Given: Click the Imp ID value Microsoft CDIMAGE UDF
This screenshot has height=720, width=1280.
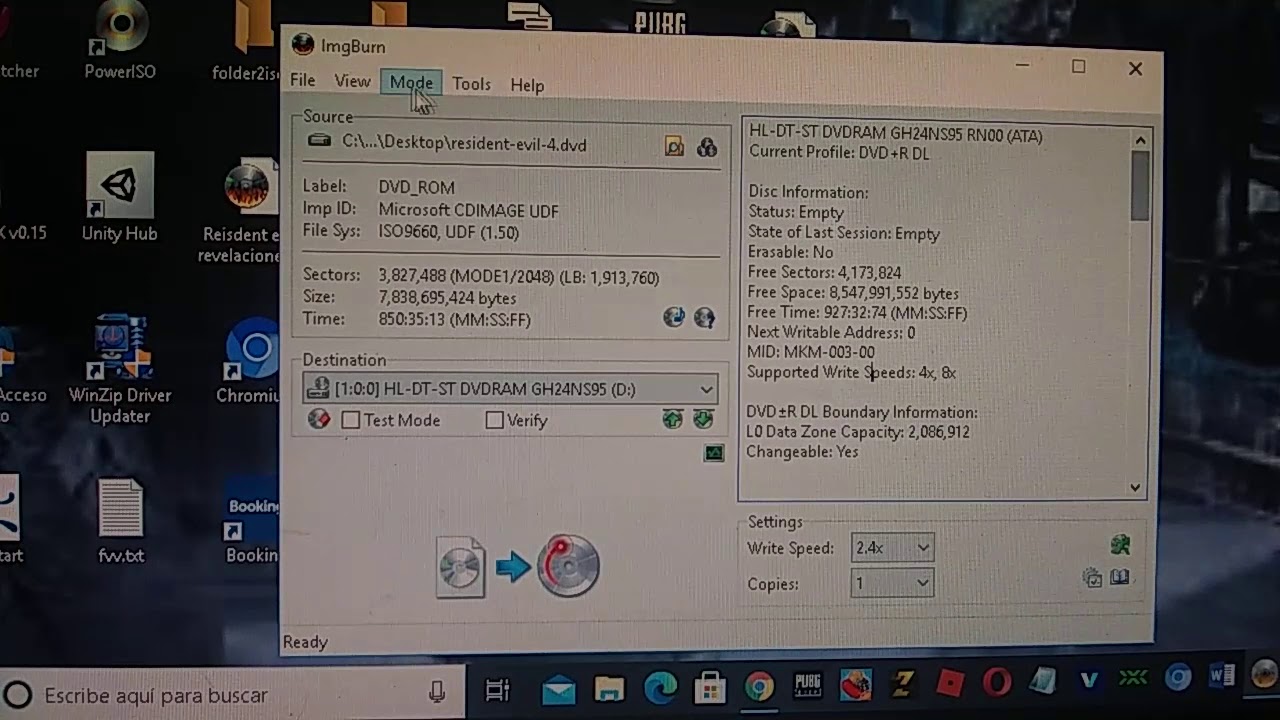Looking at the screenshot, I should (x=468, y=210).
